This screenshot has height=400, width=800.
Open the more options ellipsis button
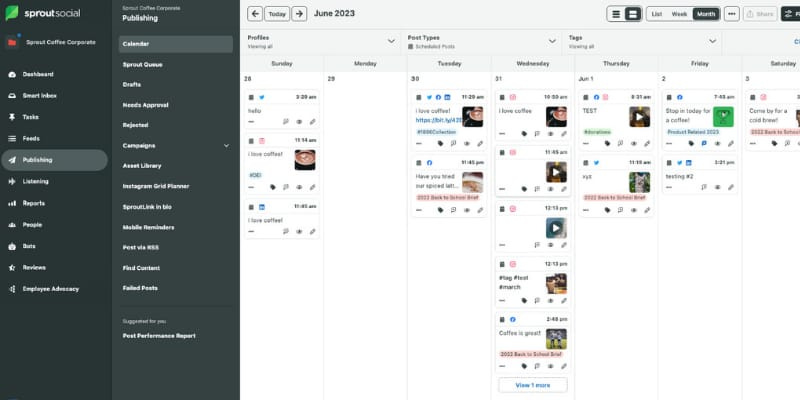click(x=732, y=14)
